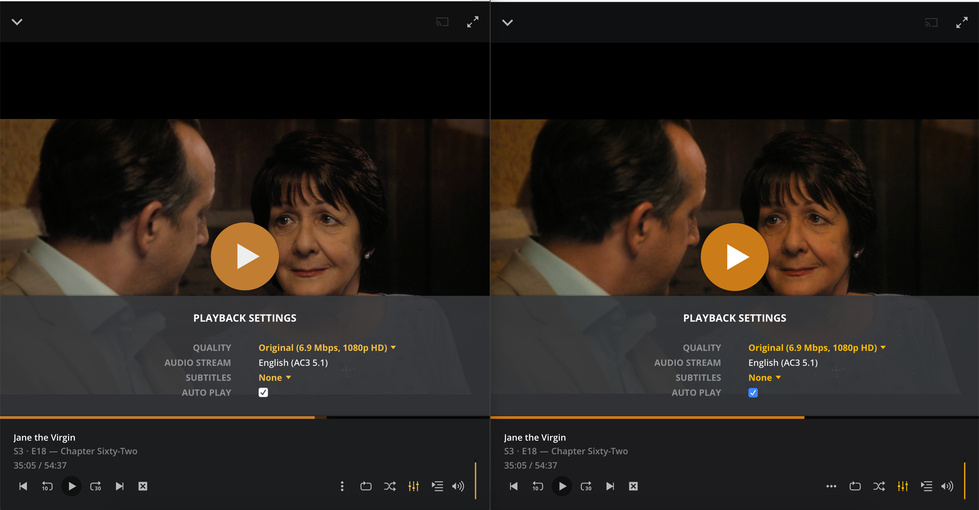Skip to previous item in left player

point(23,486)
